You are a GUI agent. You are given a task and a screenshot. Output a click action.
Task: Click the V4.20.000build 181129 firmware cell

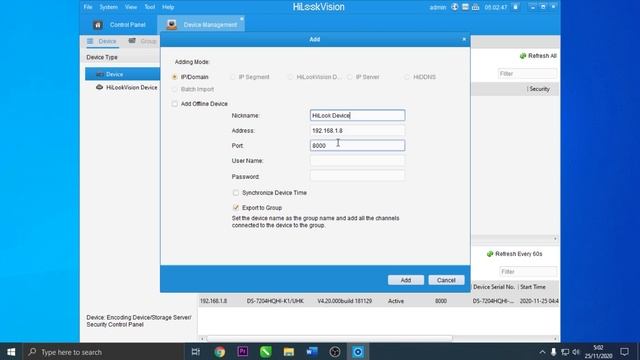pos(344,301)
